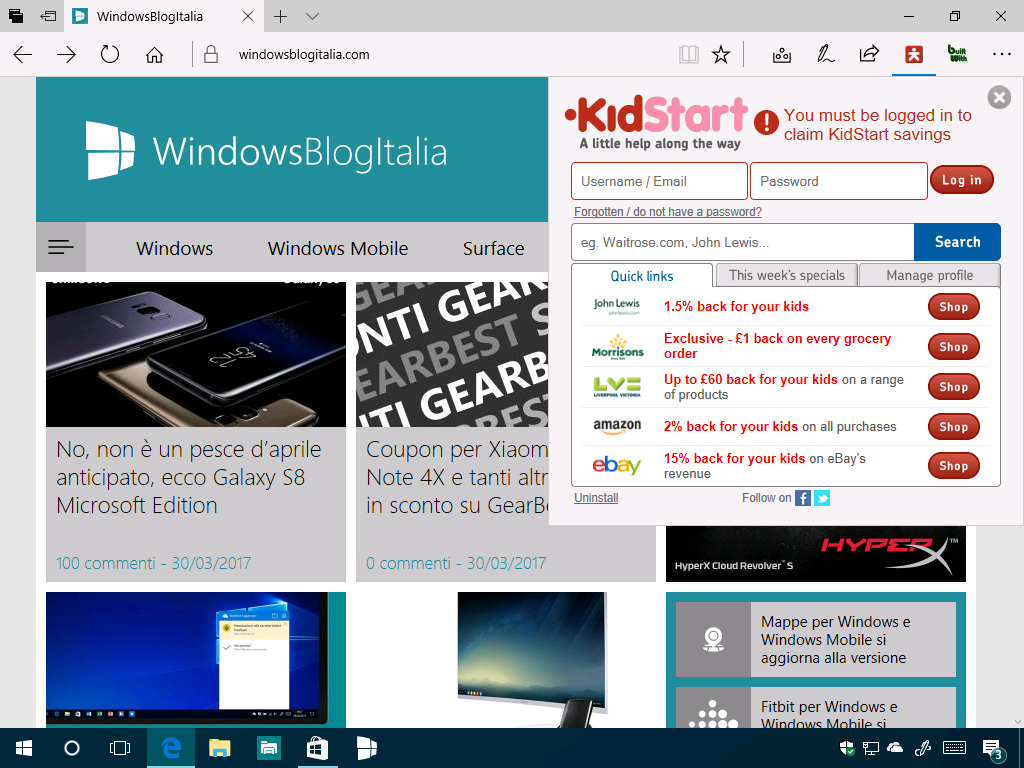
Task: Click the browser Back arrow
Action: [23, 54]
